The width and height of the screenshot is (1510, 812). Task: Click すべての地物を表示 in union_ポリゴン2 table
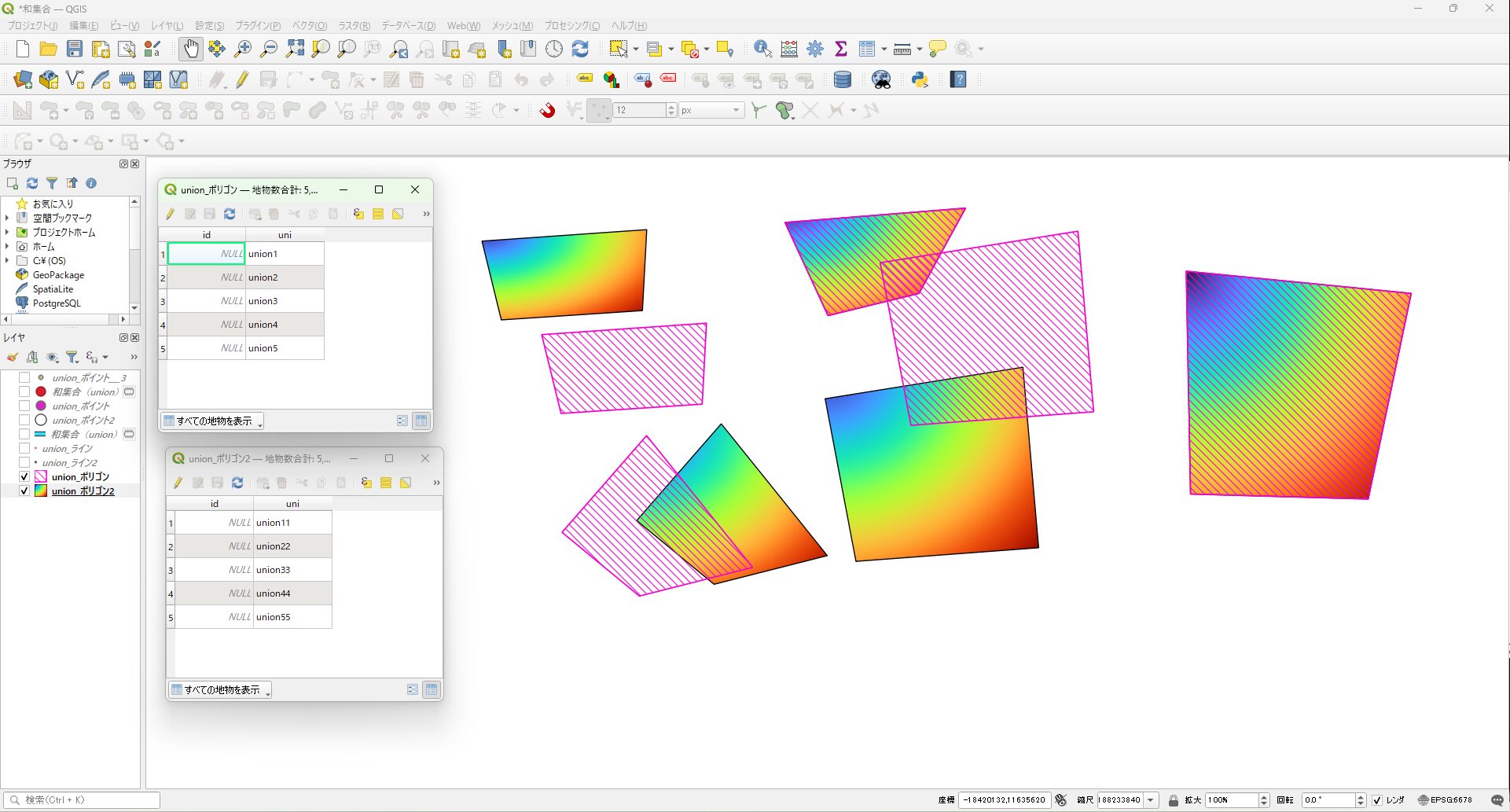pos(221,689)
